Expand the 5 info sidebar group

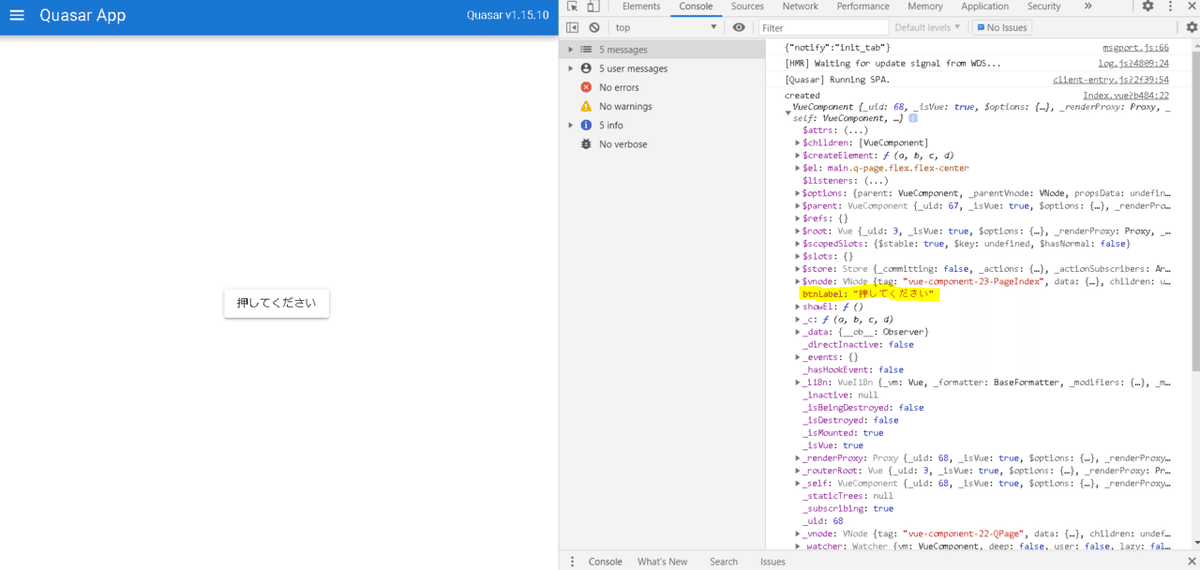pos(571,125)
